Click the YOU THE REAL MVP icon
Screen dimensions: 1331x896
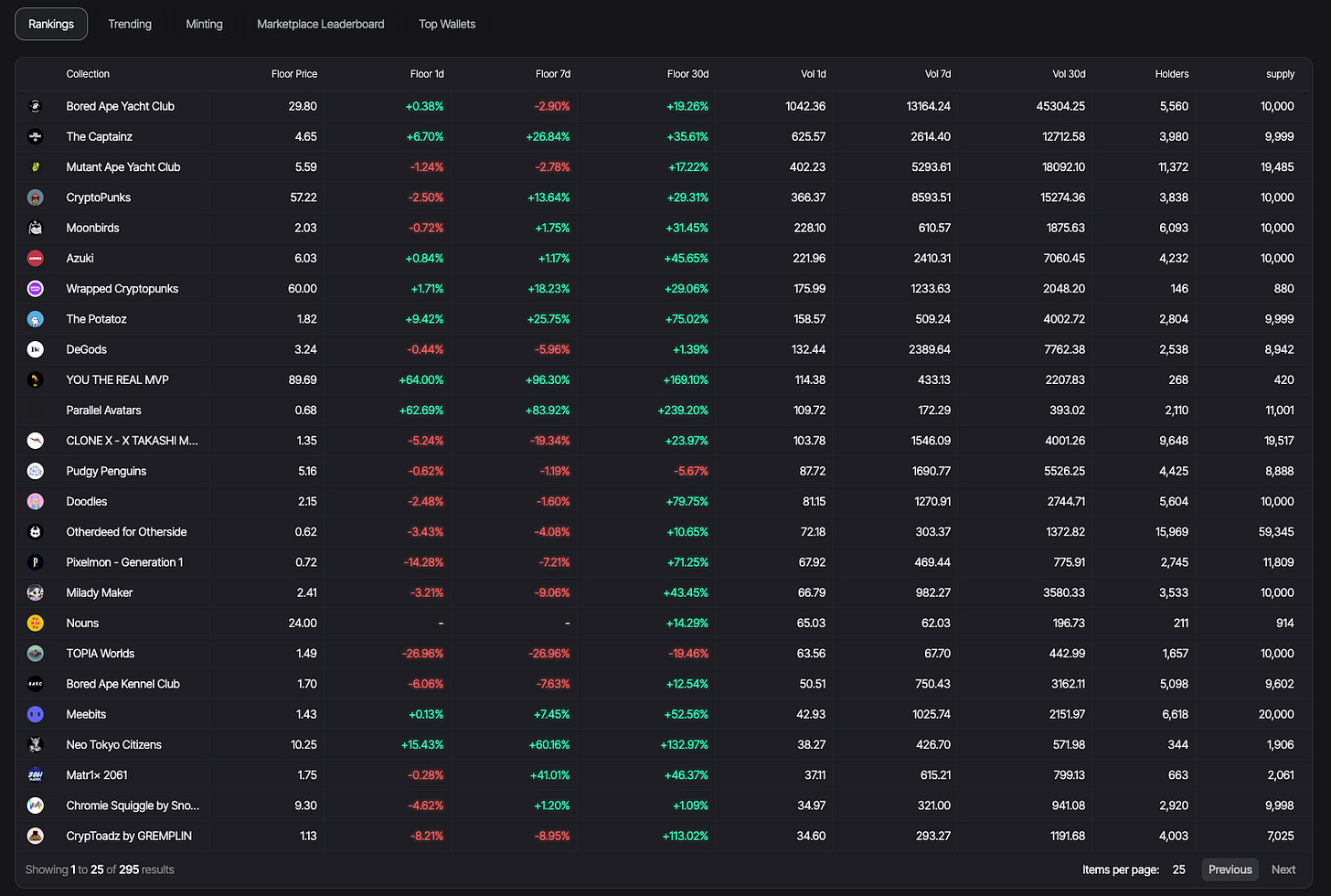36,379
